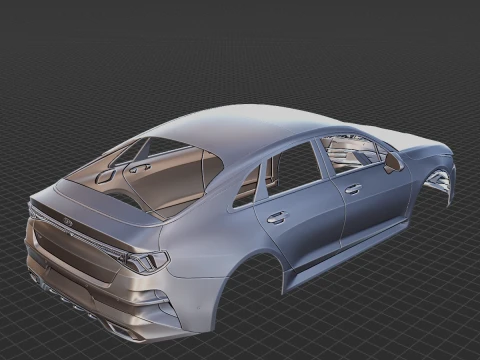
Task: Select the tail light on the car model
Action: [x=147, y=261]
